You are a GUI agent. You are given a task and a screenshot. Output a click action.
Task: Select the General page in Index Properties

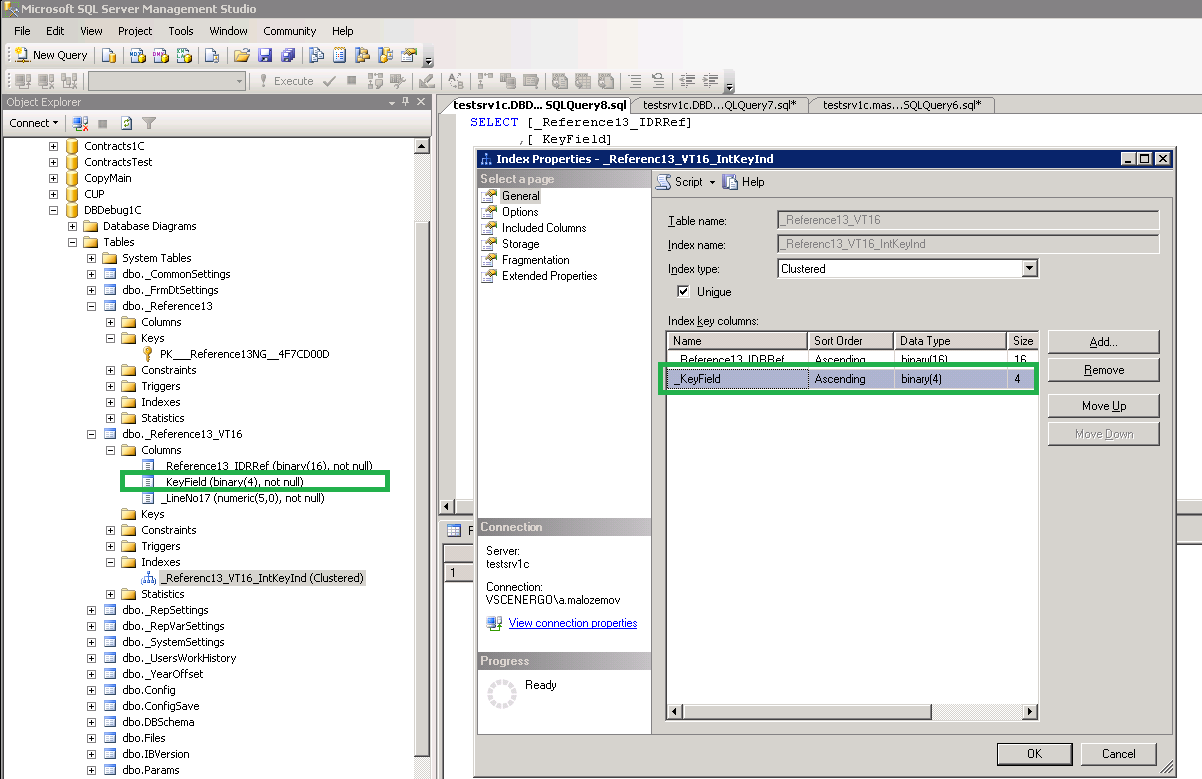(x=520, y=196)
